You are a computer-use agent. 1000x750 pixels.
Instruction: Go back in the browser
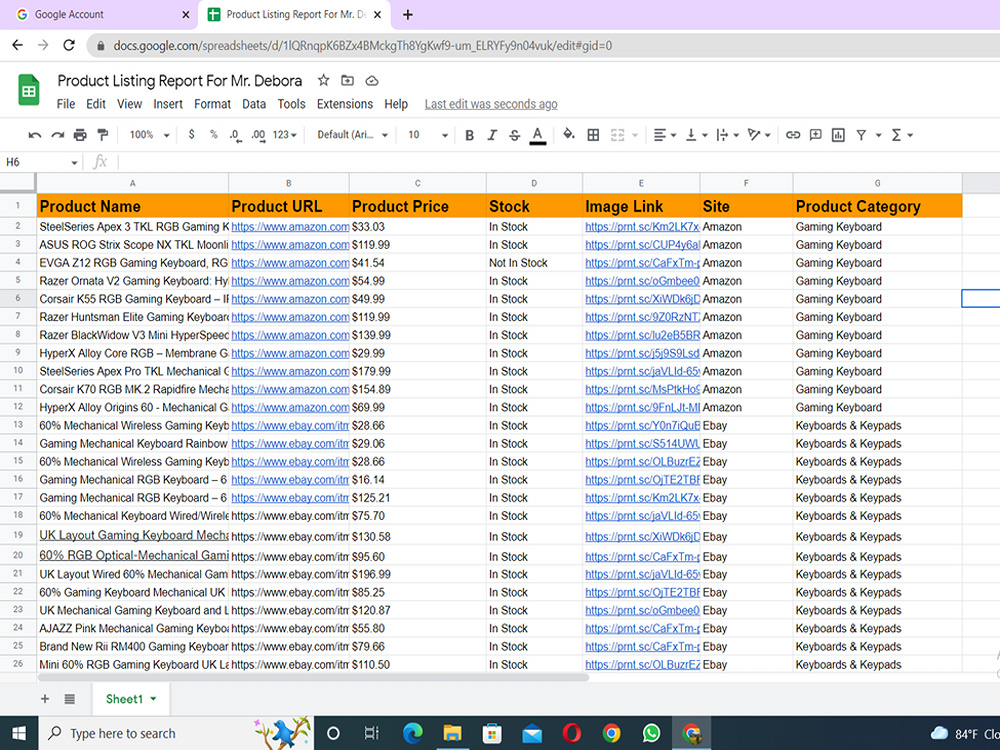pos(17,45)
